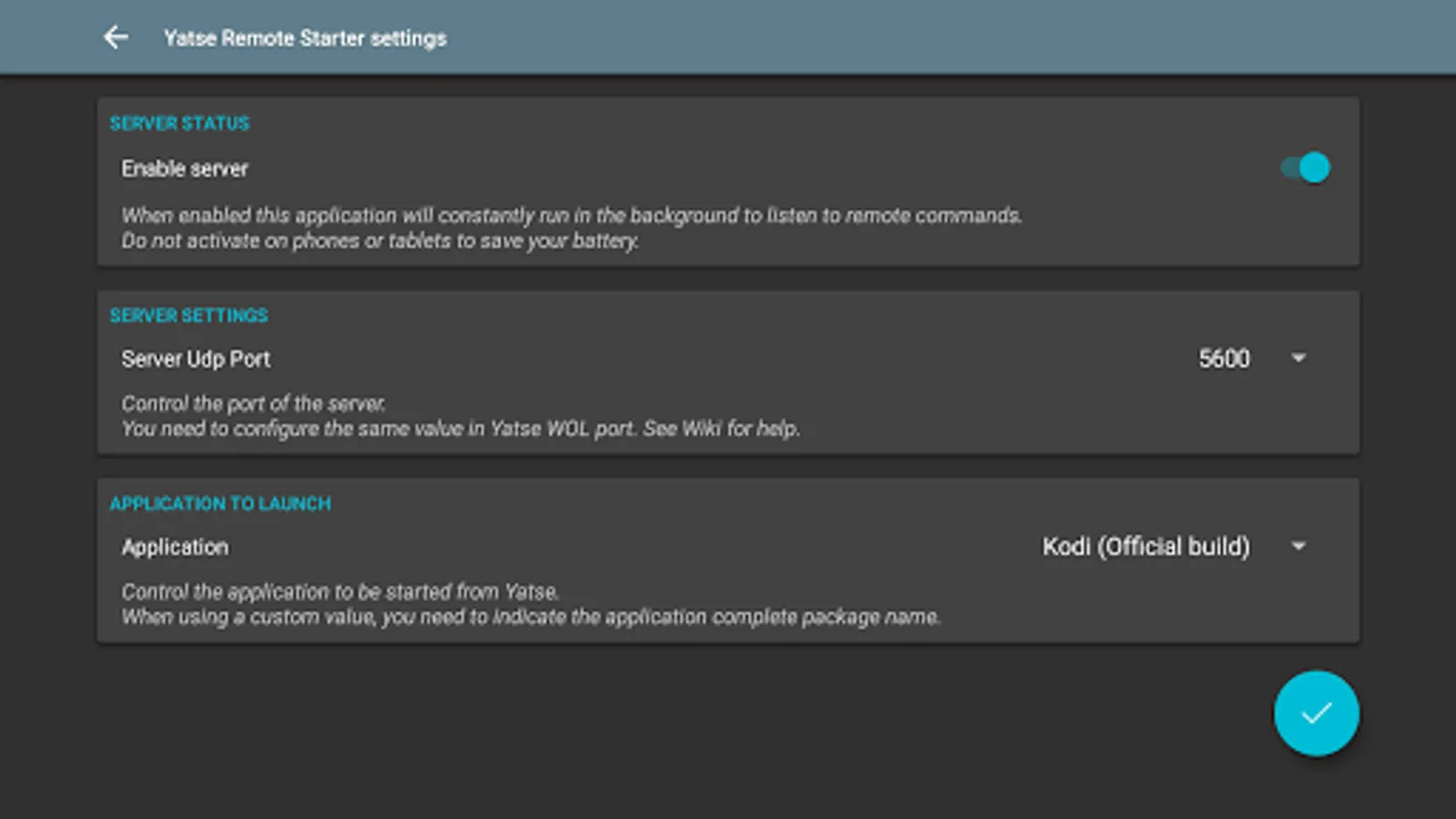Click the background listening description text
This screenshot has width=1456, height=819.
click(x=571, y=216)
